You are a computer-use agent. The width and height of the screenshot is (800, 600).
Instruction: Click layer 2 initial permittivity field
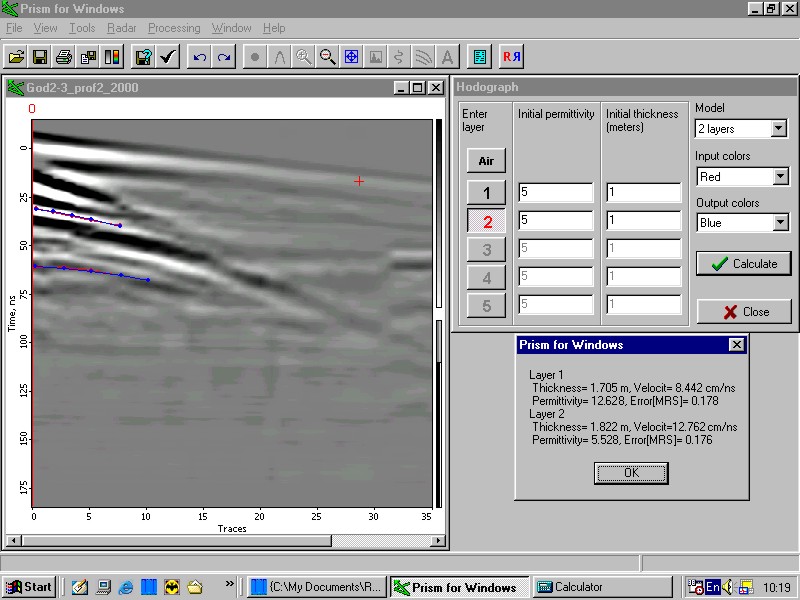point(556,220)
